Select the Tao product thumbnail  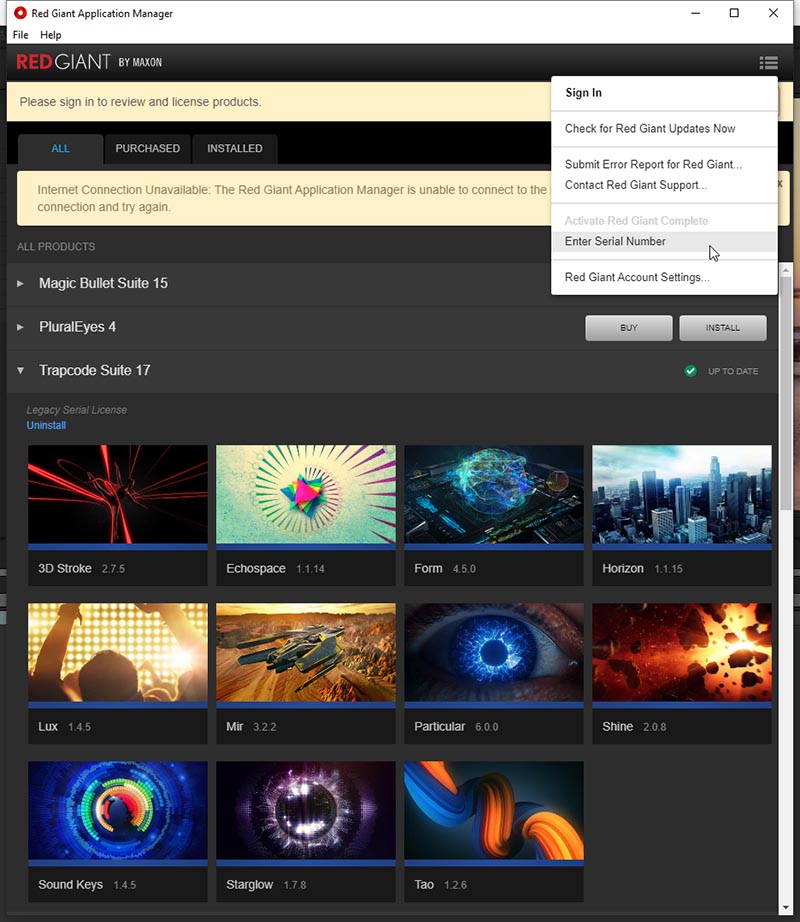[x=494, y=810]
